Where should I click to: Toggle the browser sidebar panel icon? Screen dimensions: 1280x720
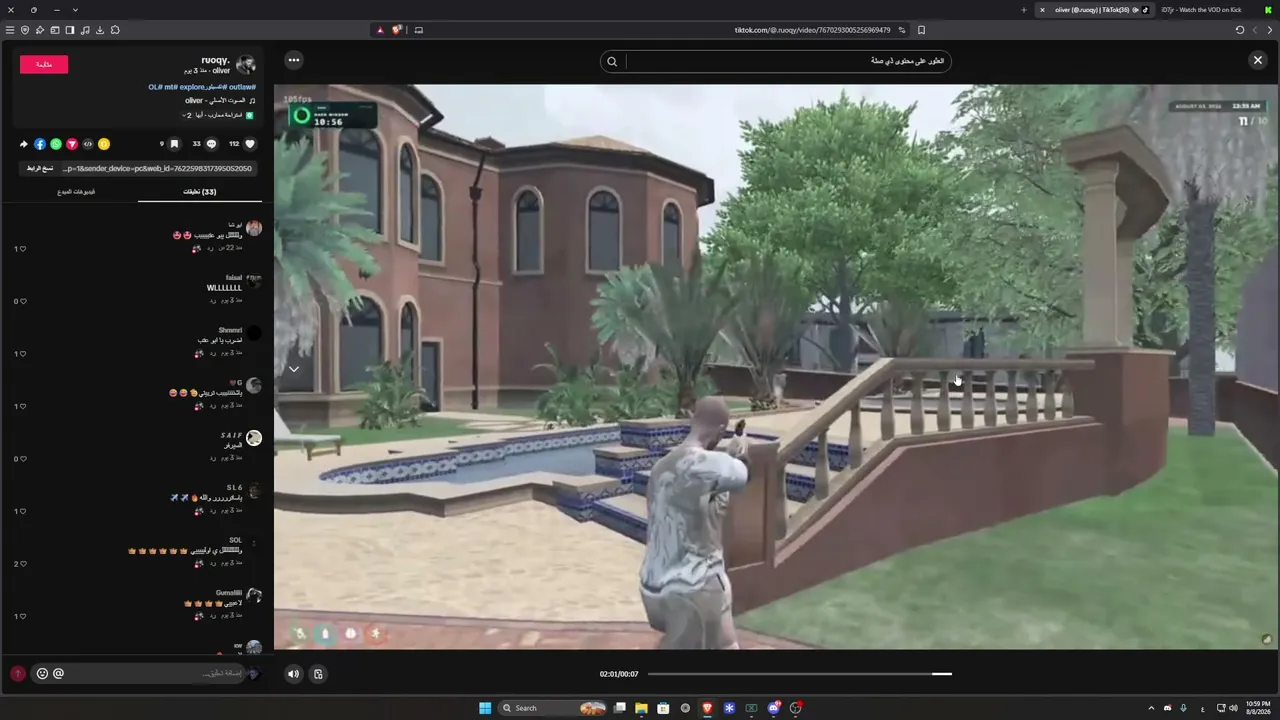(x=70, y=30)
